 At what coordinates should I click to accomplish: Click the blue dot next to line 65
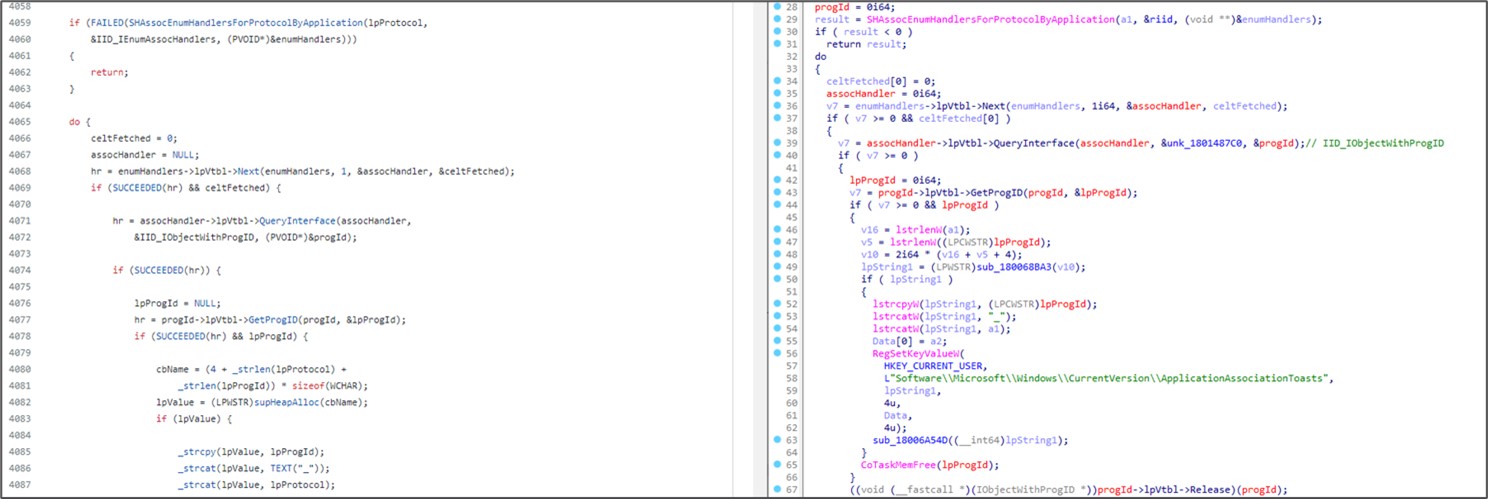click(778, 464)
